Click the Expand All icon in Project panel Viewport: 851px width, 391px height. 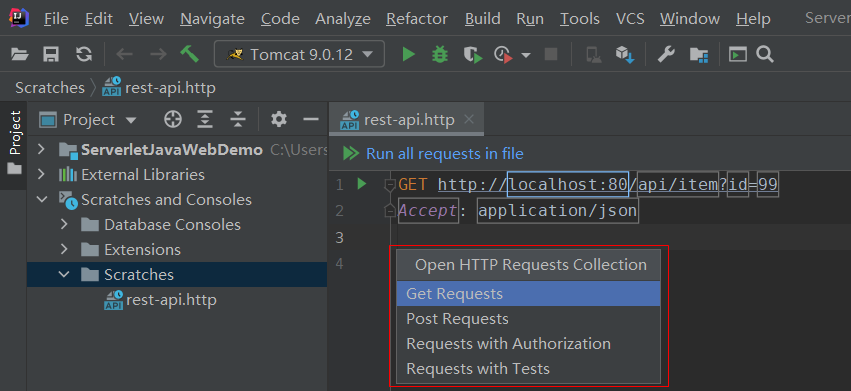pyautogui.click(x=205, y=119)
